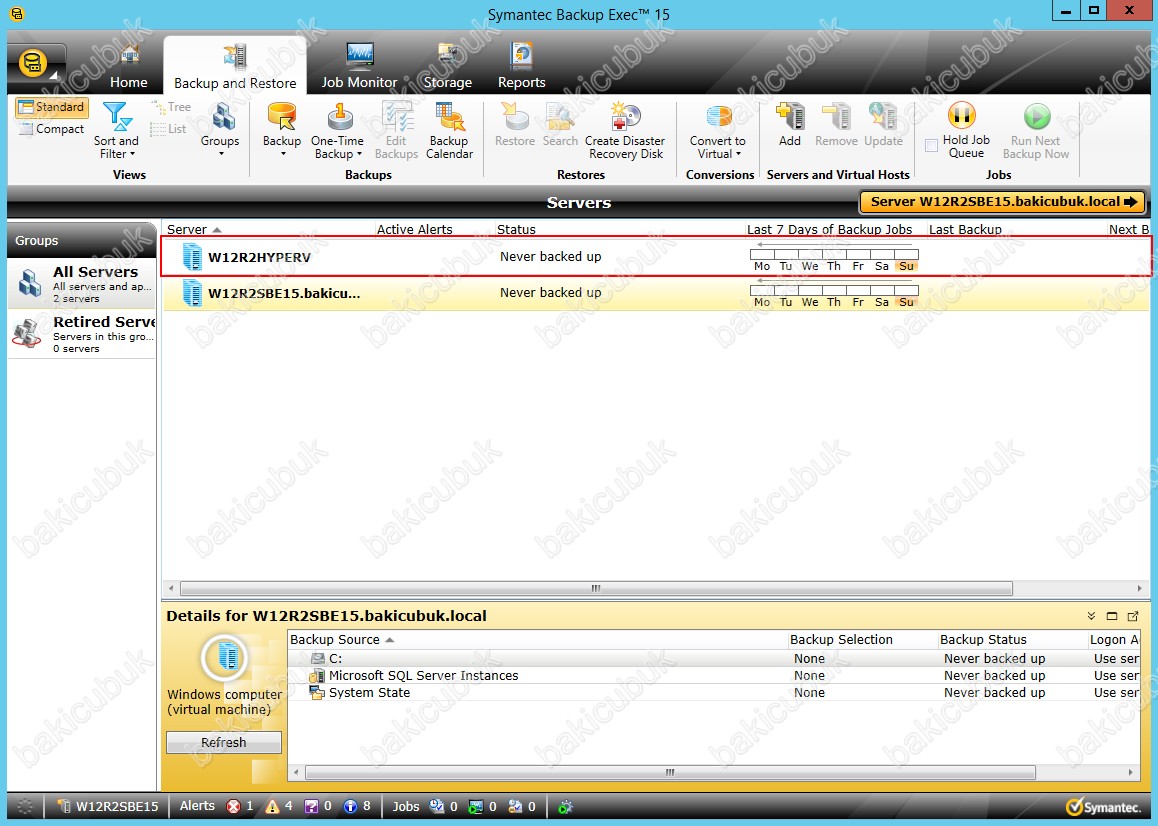
Task: Click the Hold Job Queue pause icon
Action: click(962, 116)
